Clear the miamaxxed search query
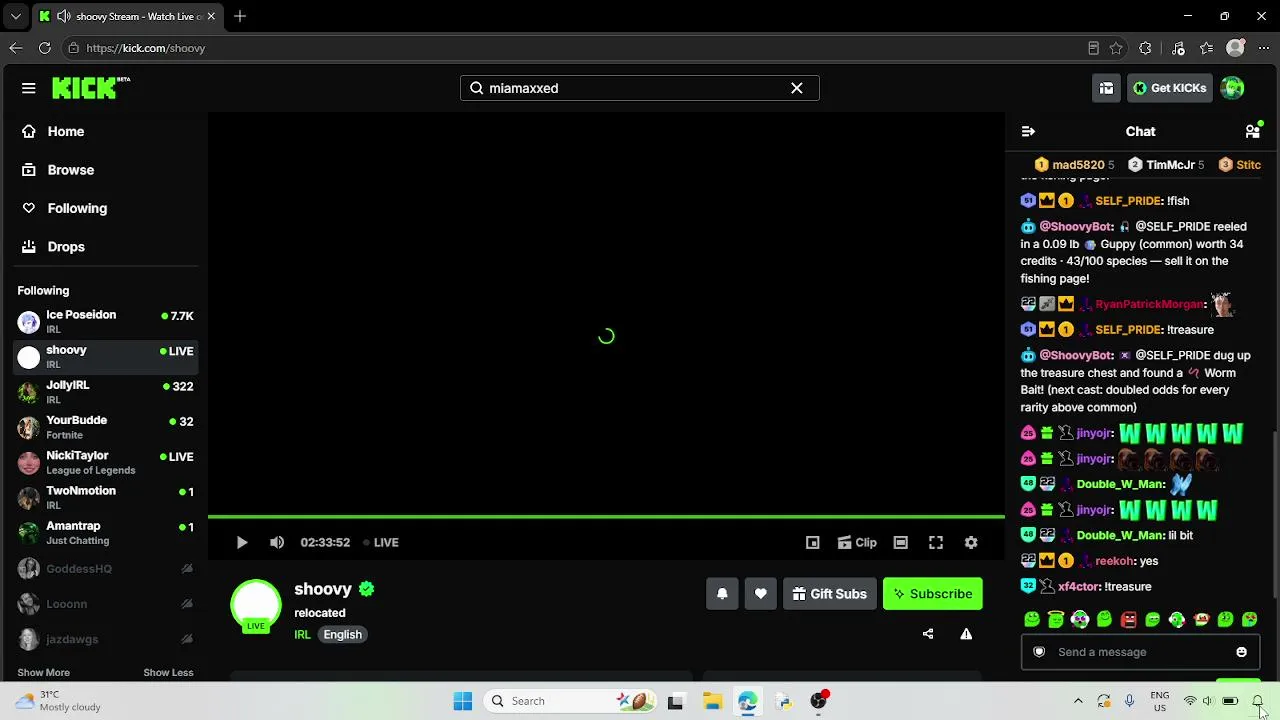The image size is (1280, 720). 797,88
